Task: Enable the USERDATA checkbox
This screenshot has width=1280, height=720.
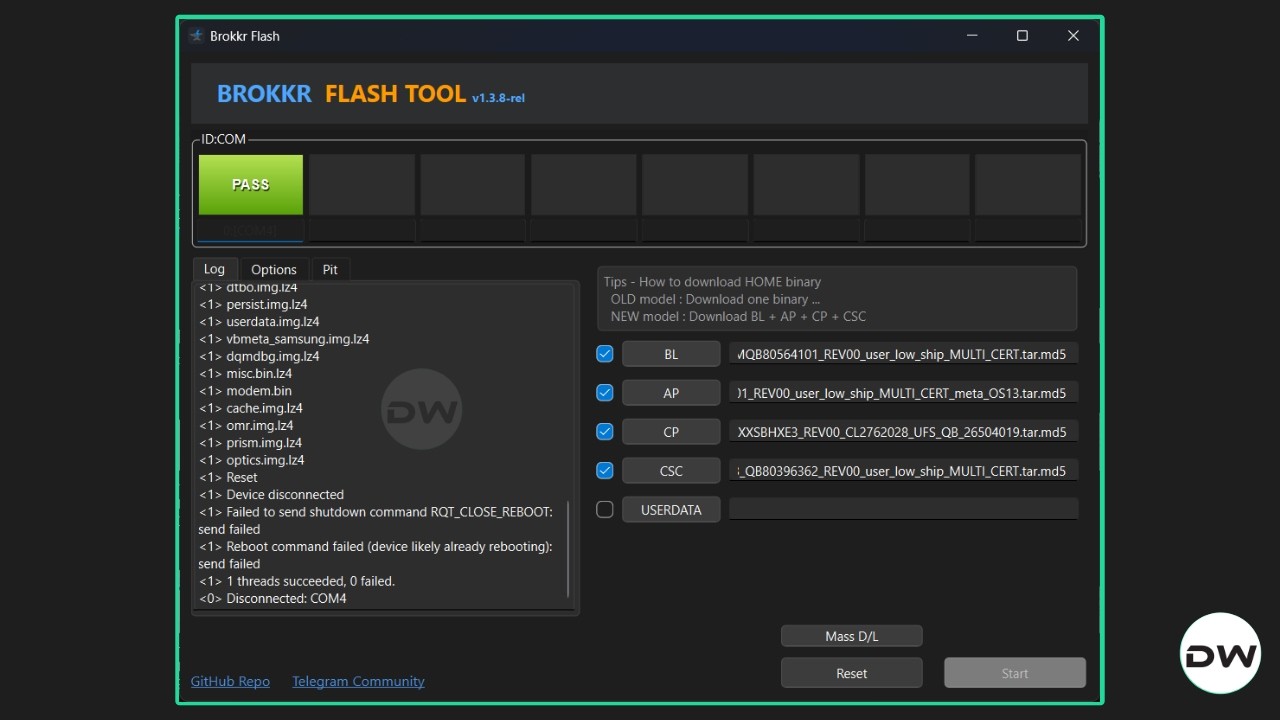Action: [x=604, y=509]
